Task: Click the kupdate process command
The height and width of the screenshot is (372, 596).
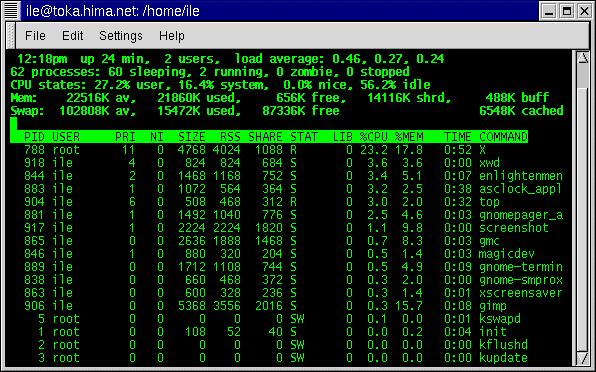Action: (503, 358)
